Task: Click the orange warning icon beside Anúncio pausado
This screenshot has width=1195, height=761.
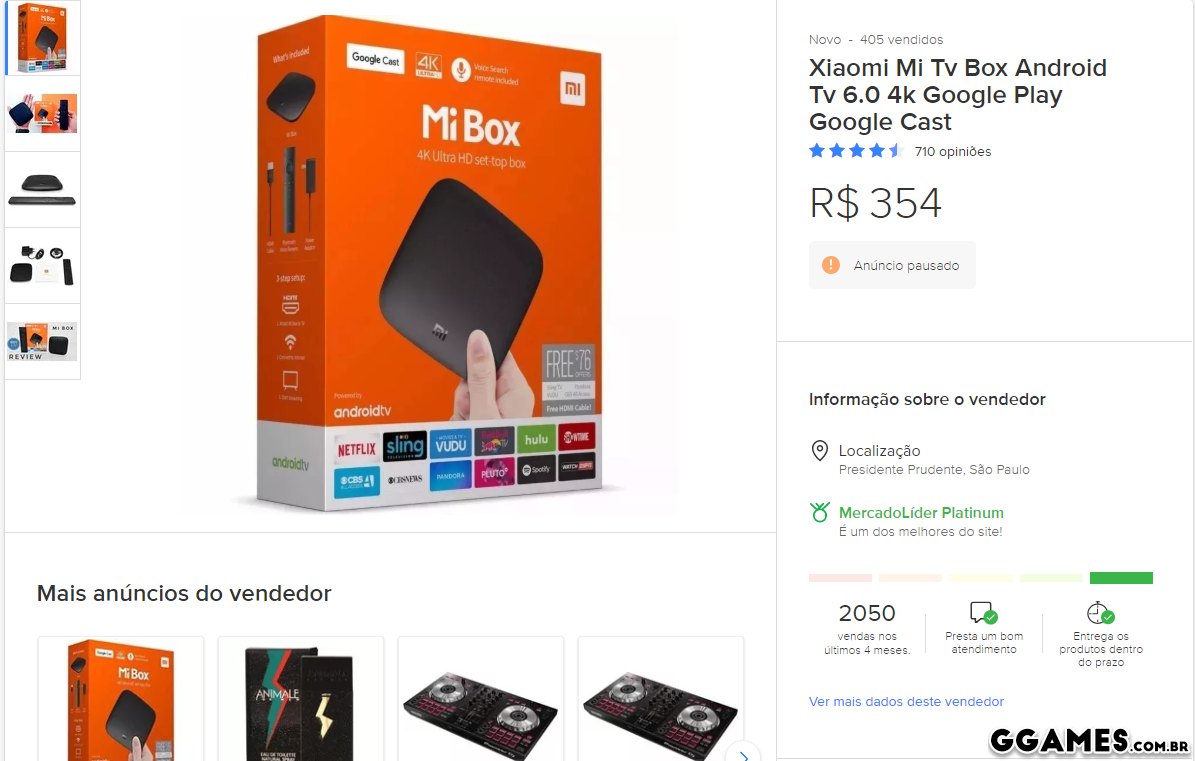Action: point(831,265)
